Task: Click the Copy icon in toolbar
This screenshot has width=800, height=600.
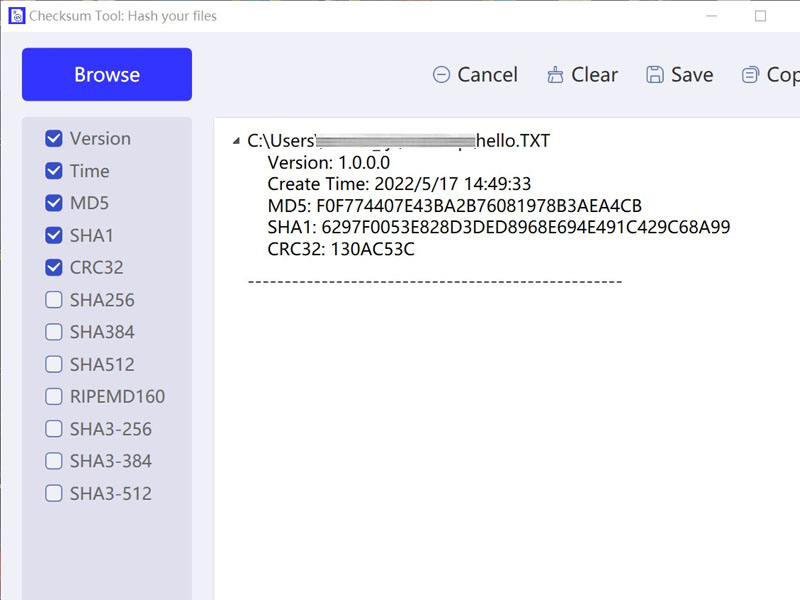Action: tap(750, 75)
